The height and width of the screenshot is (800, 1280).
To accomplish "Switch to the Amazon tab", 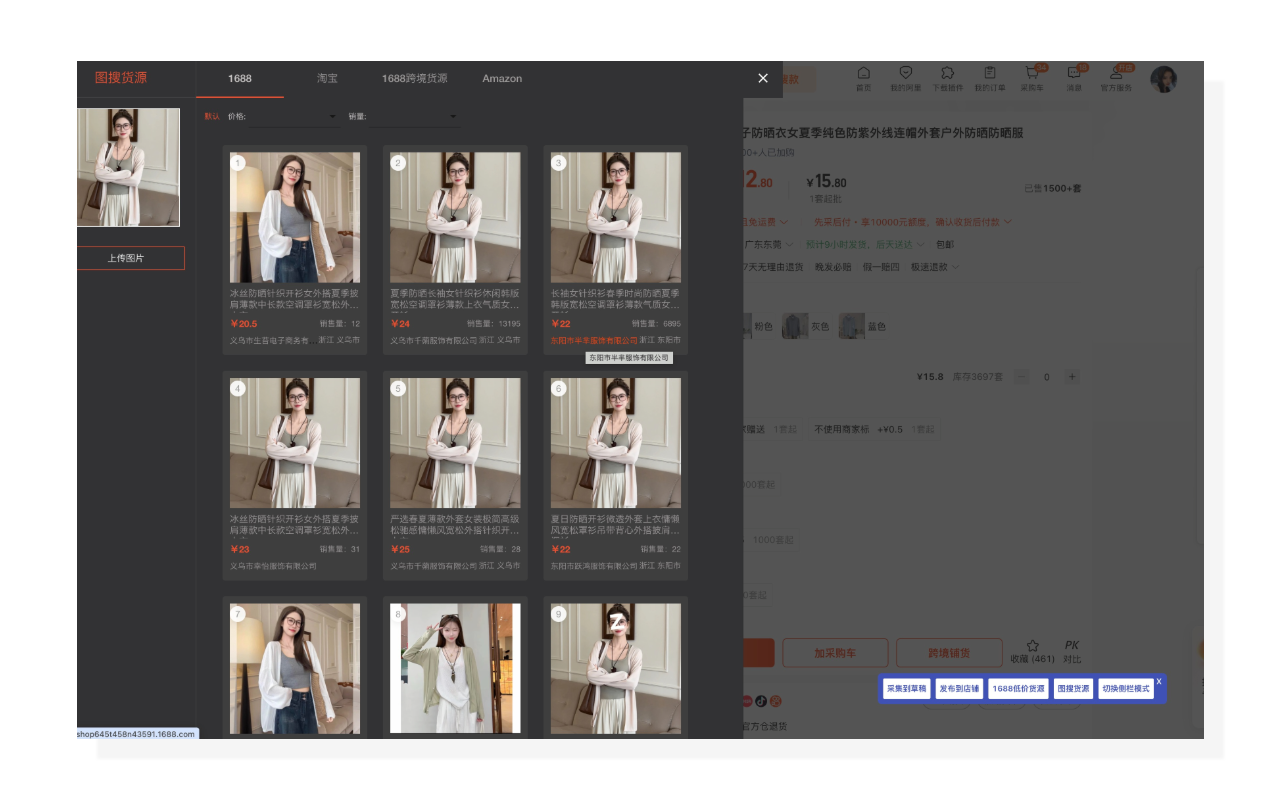I will tap(502, 78).
